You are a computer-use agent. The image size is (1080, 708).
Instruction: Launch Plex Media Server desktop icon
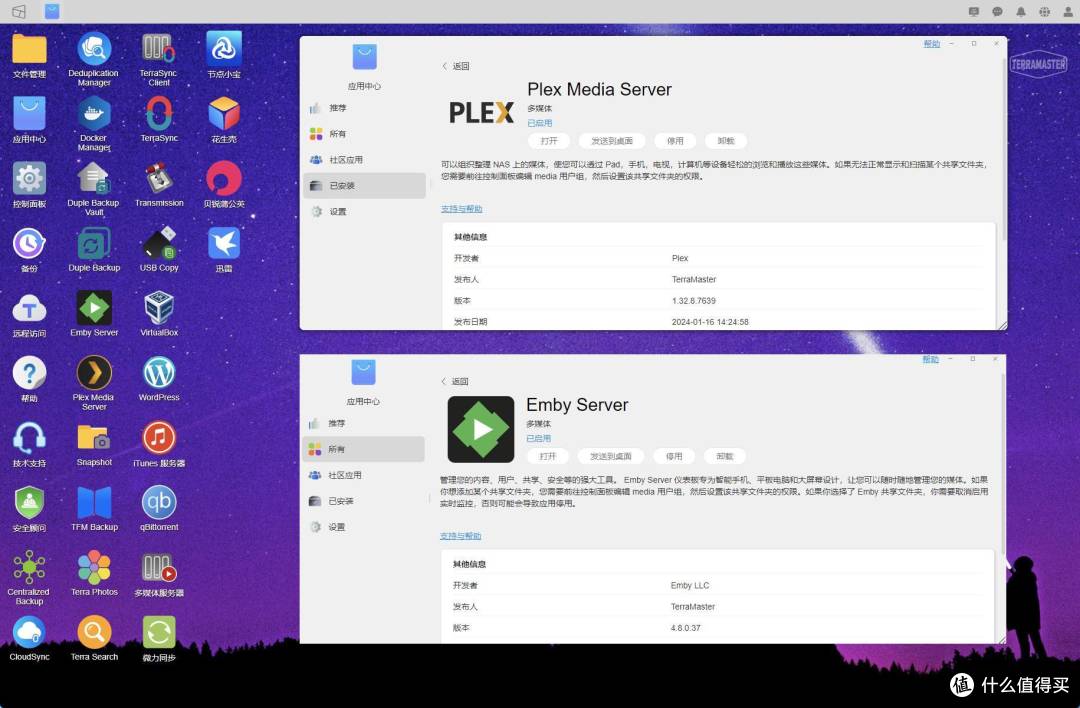tap(94, 373)
